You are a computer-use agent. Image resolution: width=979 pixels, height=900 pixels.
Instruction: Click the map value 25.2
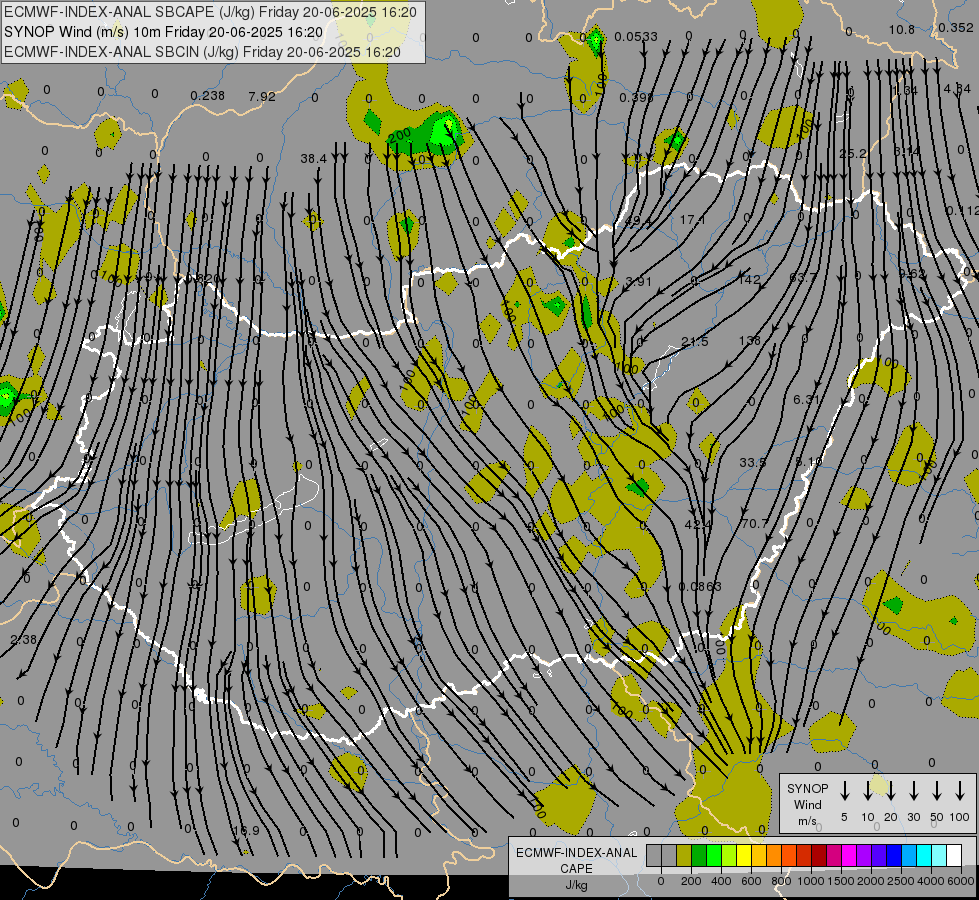(853, 154)
